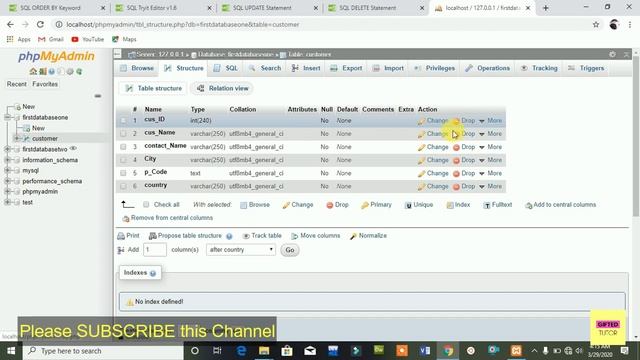Enable Check all checkbox
The image size is (640, 360).
(x=146, y=204)
